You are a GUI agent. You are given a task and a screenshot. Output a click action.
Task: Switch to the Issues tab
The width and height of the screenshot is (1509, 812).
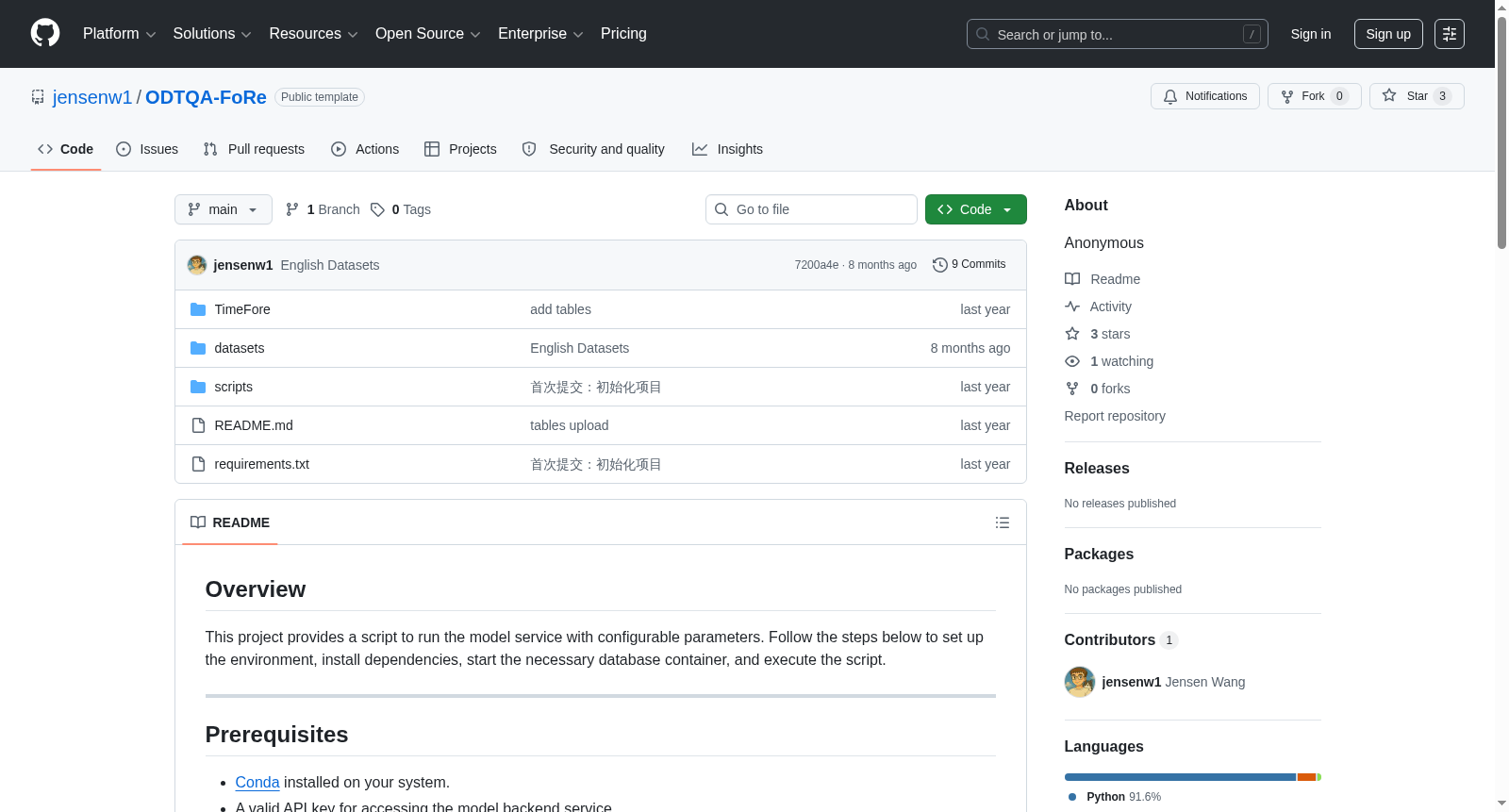tap(147, 149)
